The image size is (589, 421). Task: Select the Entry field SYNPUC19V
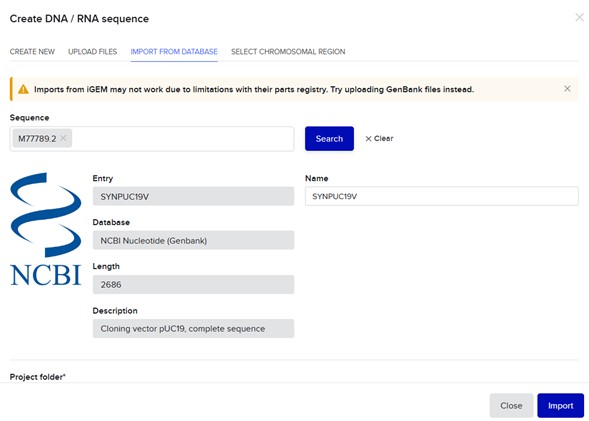(193, 196)
